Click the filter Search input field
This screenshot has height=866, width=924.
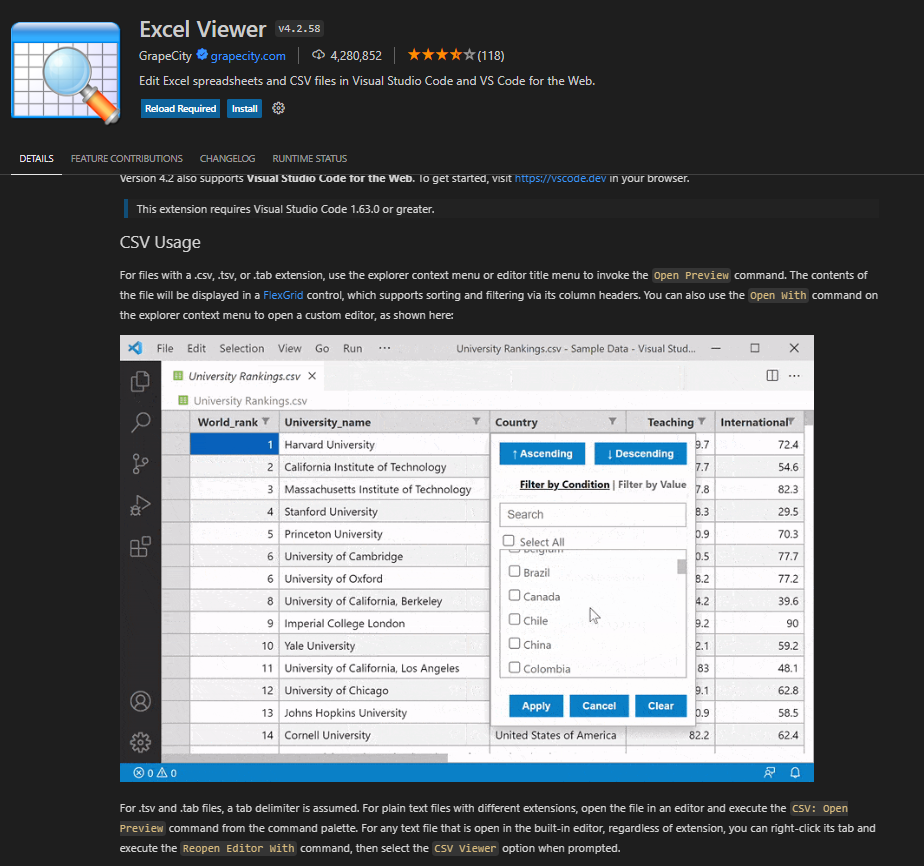[593, 514]
